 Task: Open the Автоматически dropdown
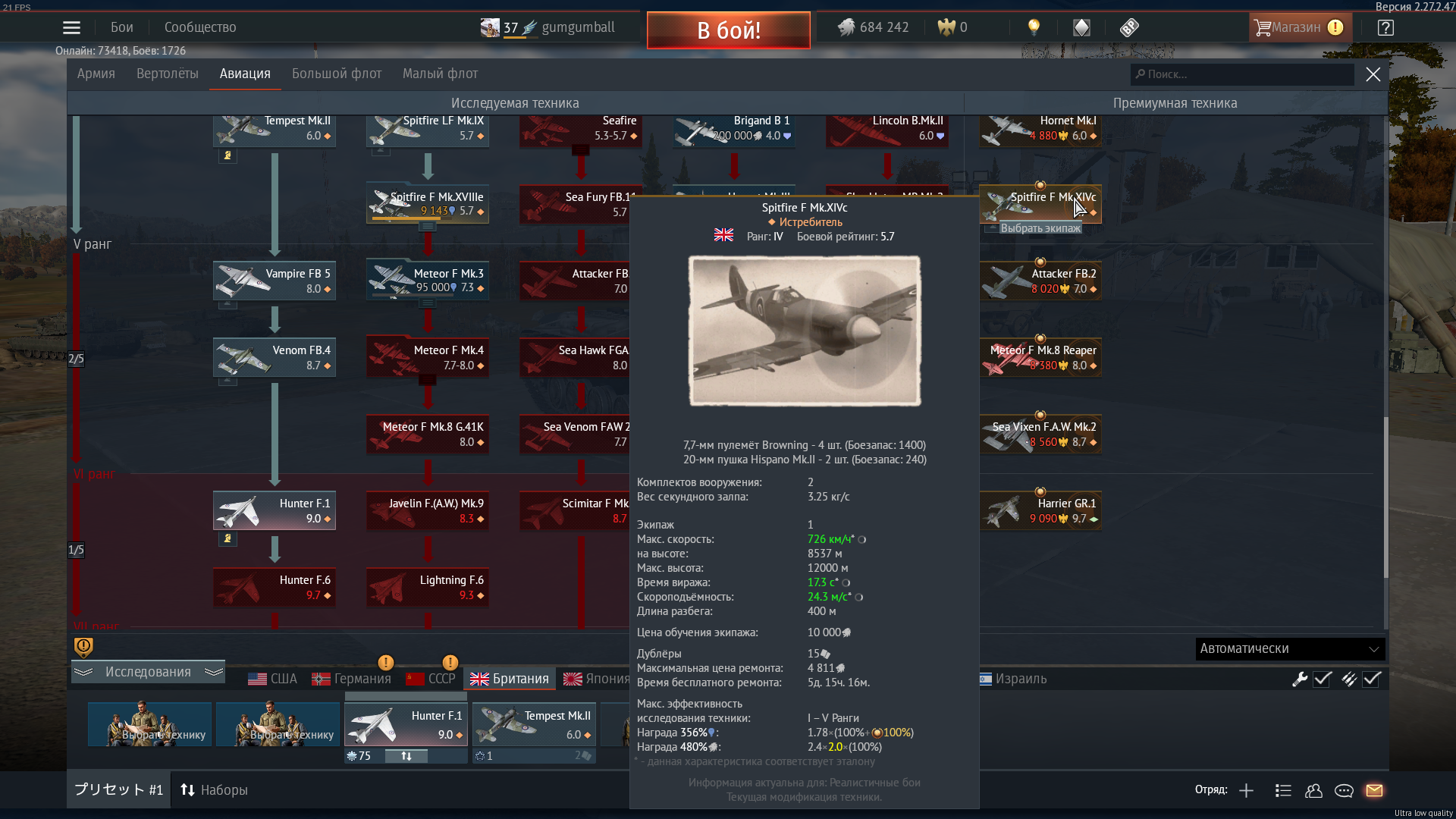[x=1290, y=649]
